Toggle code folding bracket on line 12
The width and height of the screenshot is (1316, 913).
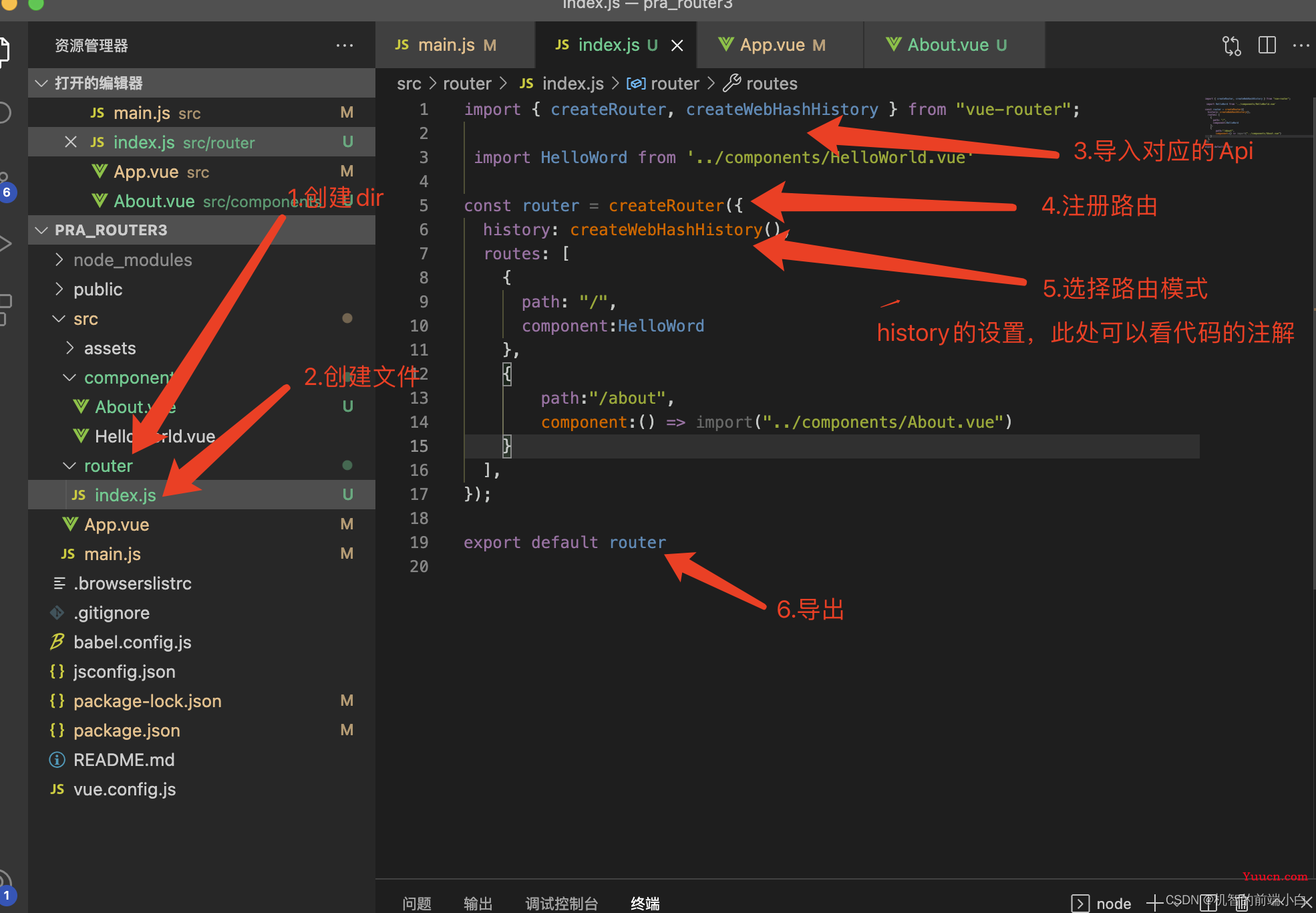click(507, 374)
